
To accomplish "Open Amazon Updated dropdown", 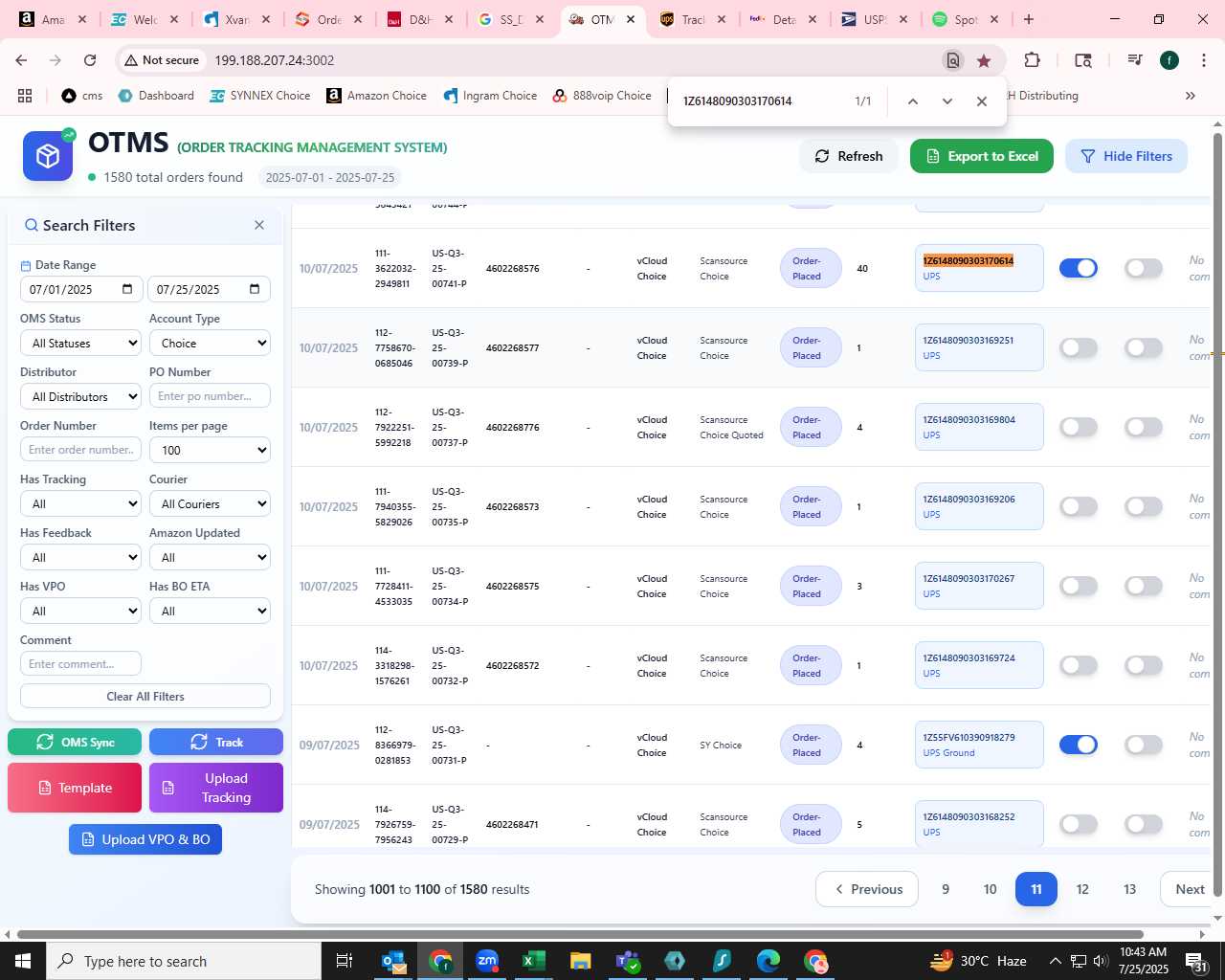I will click(210, 557).
